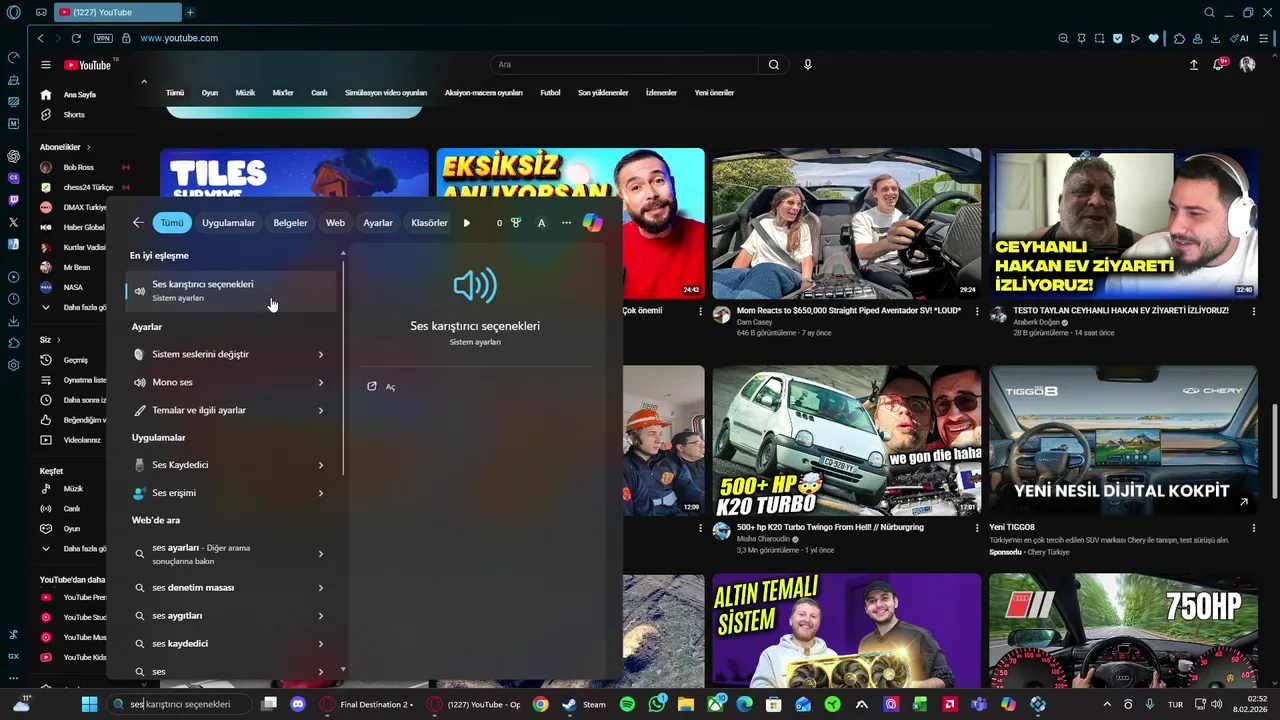Reload the YouTube page

76,38
